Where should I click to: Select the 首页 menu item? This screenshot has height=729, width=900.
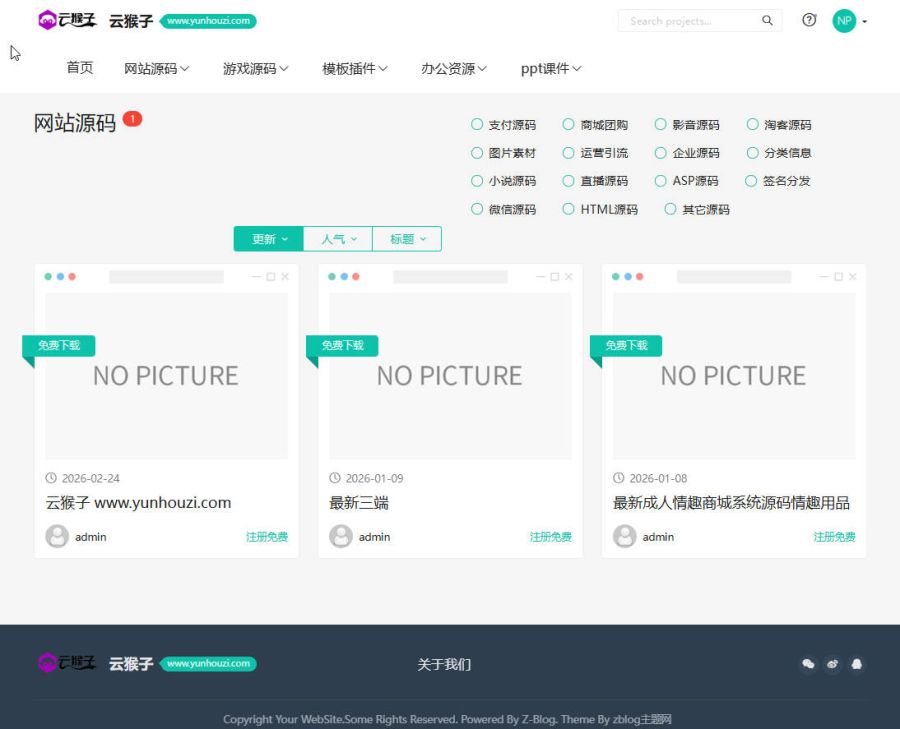coord(80,68)
